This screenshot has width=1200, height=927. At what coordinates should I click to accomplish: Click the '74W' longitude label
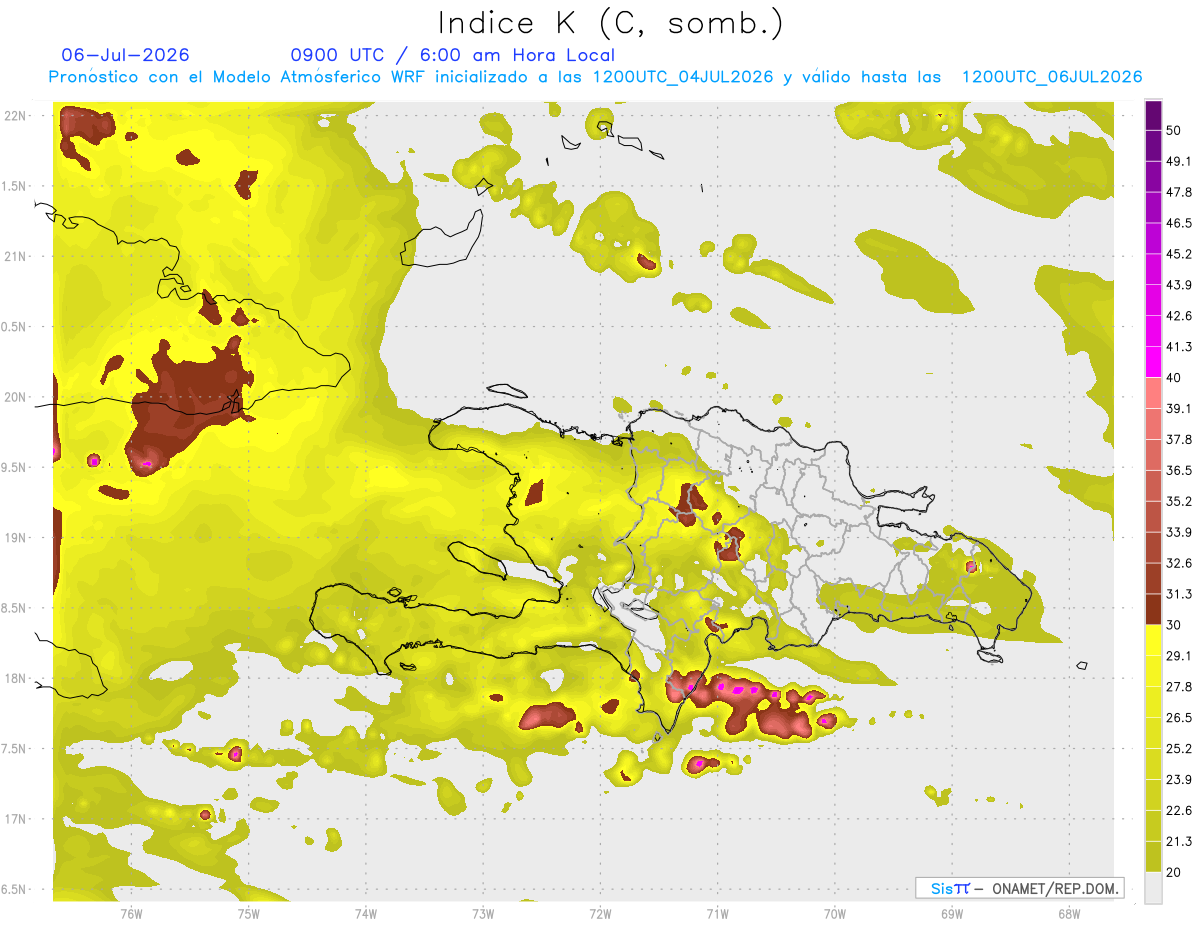tap(365, 913)
